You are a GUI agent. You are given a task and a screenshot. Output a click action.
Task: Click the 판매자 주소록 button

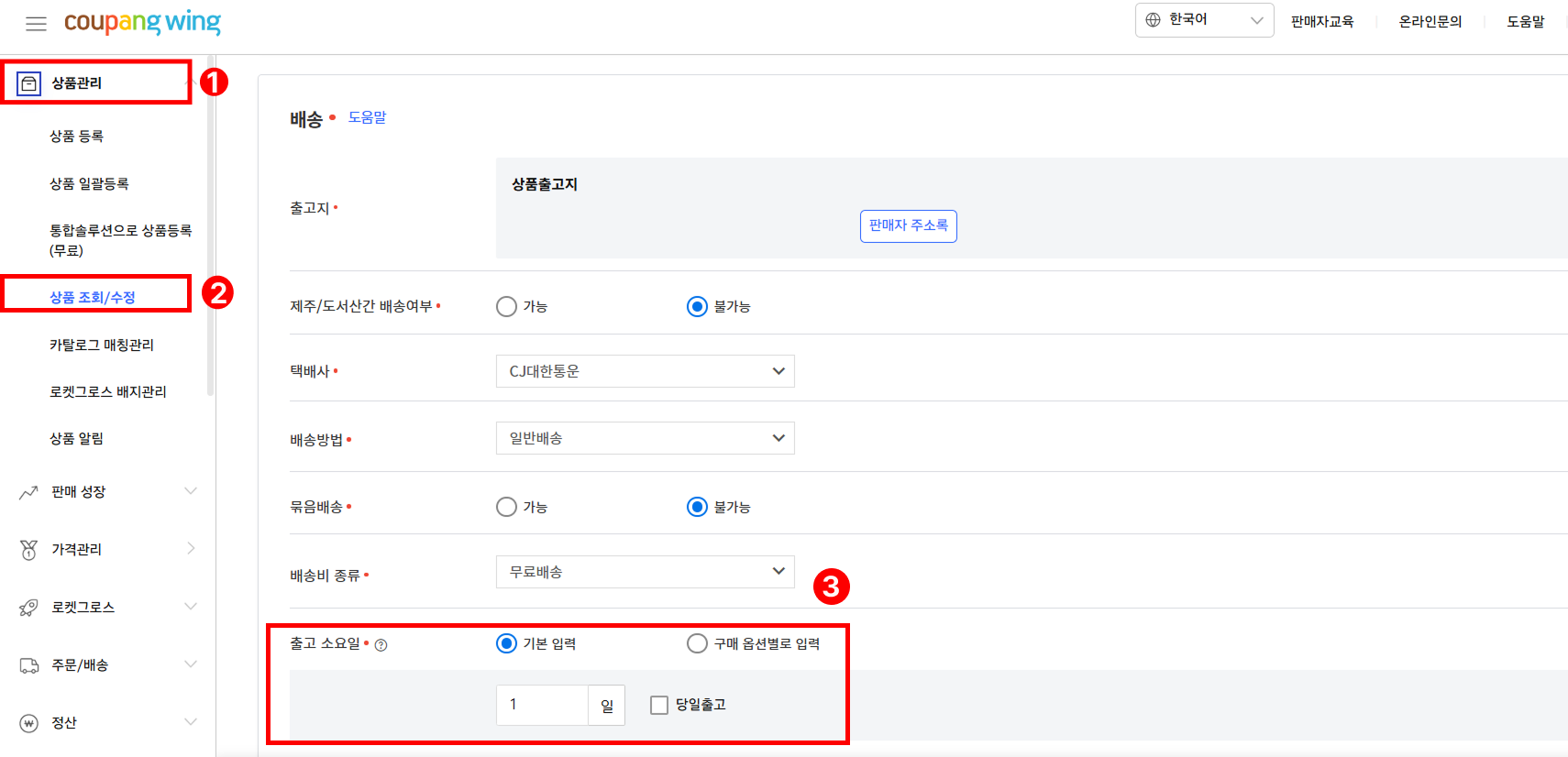pyautogui.click(x=909, y=226)
